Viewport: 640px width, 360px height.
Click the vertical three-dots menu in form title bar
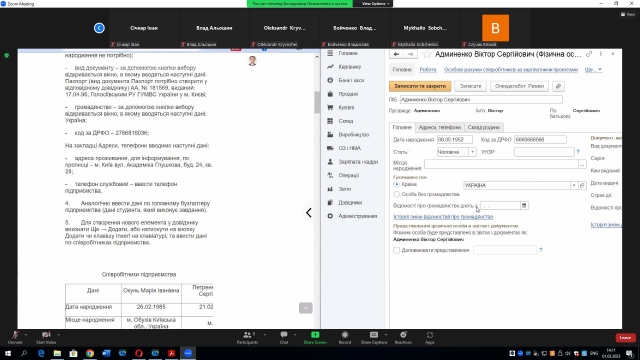601,54
